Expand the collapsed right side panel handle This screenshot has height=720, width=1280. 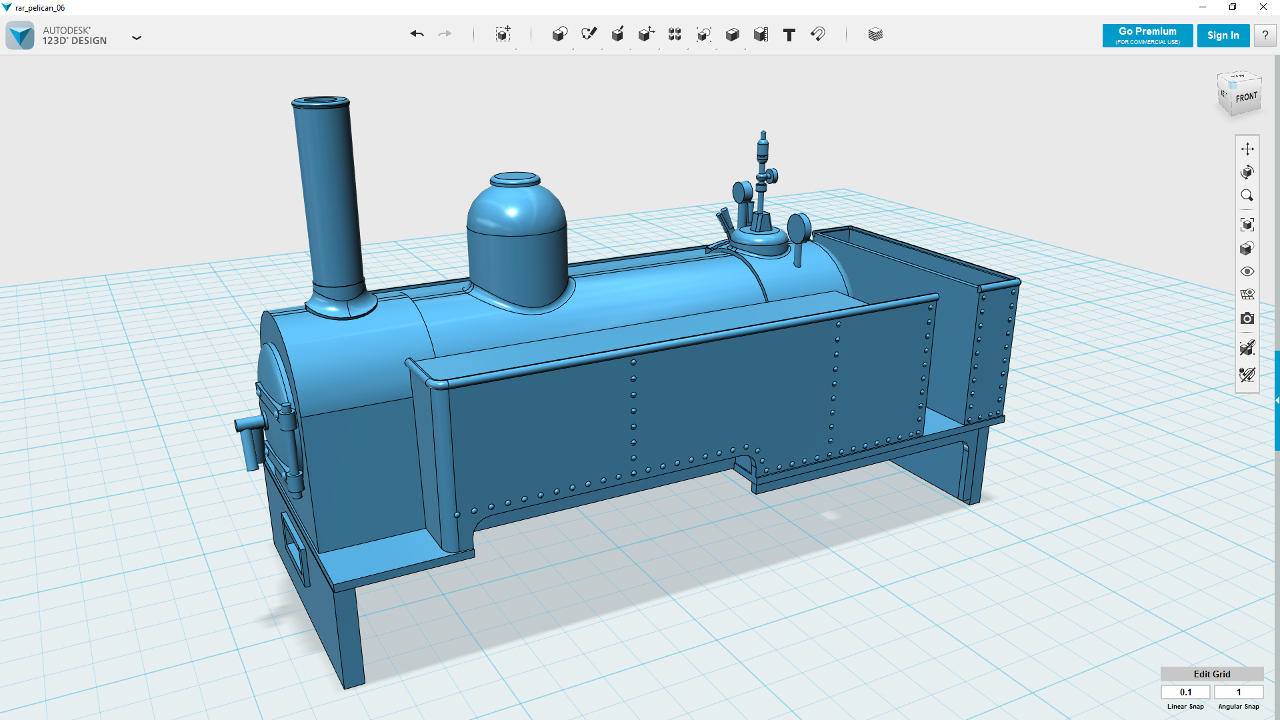coord(1277,400)
